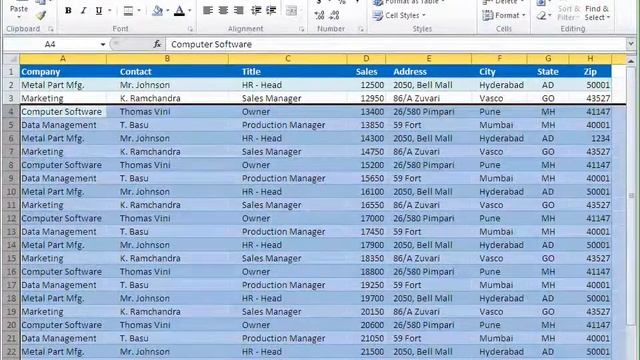This screenshot has height=360, width=640.
Task: Select column D header
Action: (366, 59)
